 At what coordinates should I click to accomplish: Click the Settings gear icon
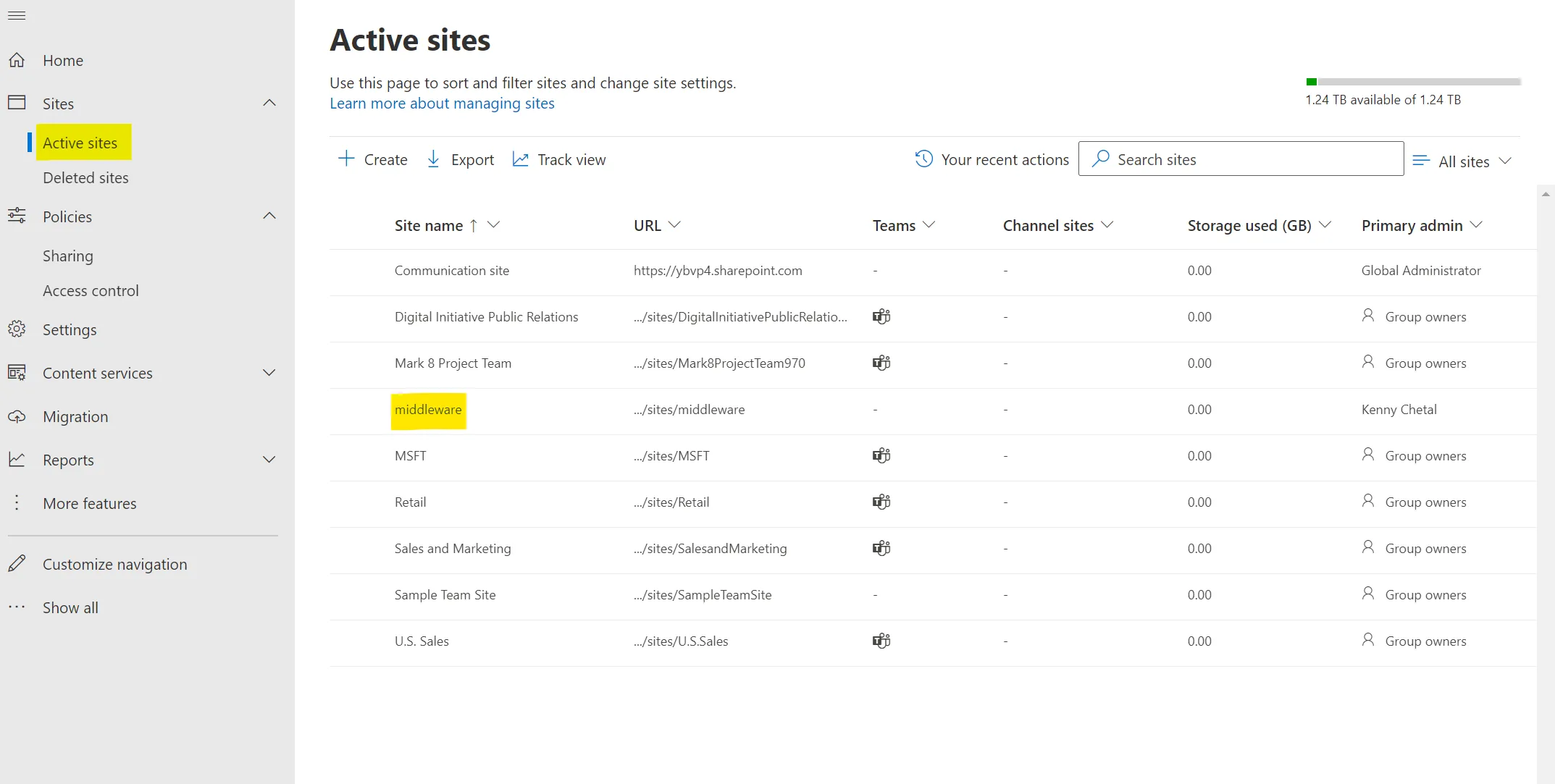(17, 329)
